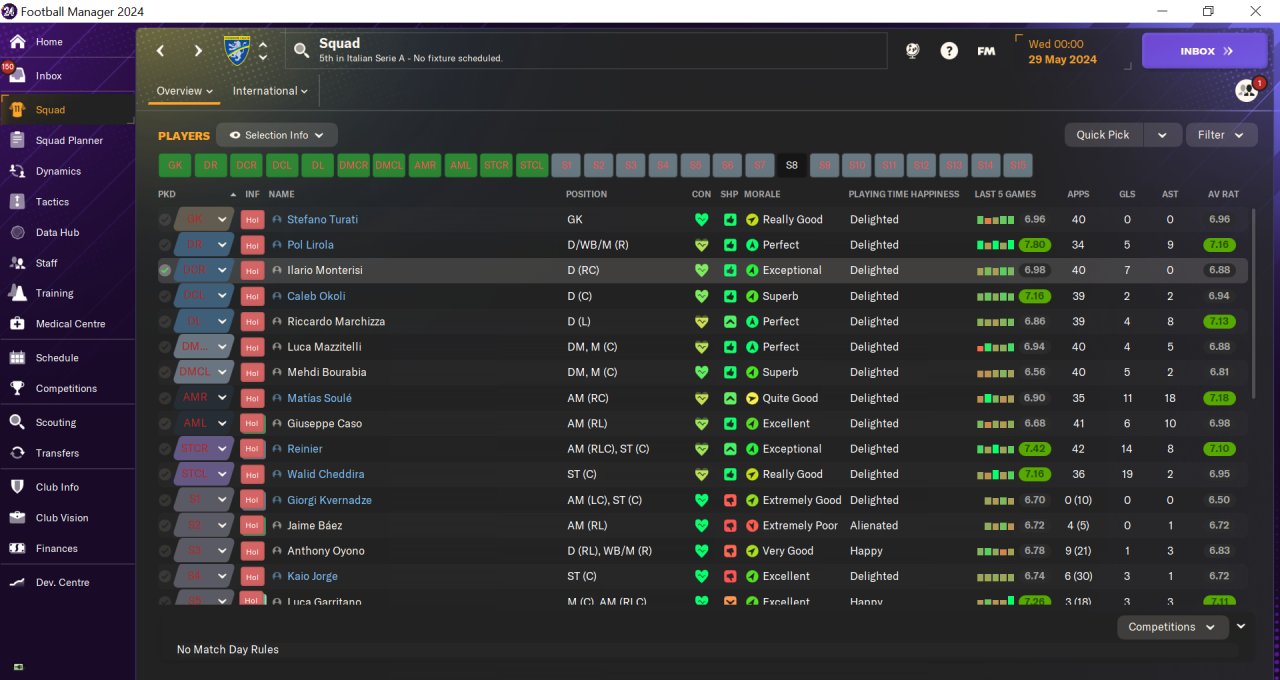Toggle picked checkbox for Mehdi Bourabia
Screen dimensions: 1280x680
pos(165,372)
